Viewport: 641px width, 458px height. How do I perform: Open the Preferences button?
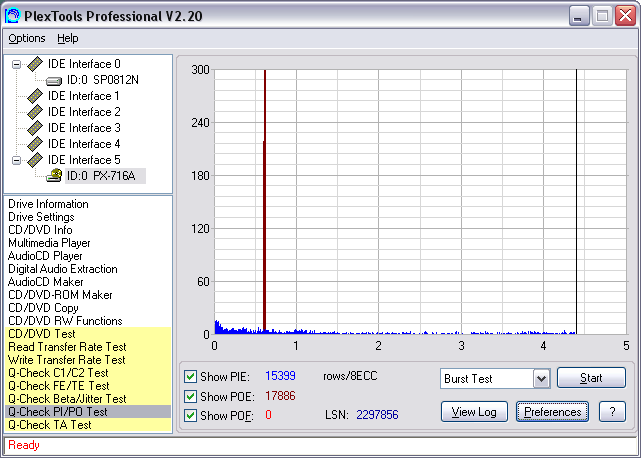(x=552, y=411)
